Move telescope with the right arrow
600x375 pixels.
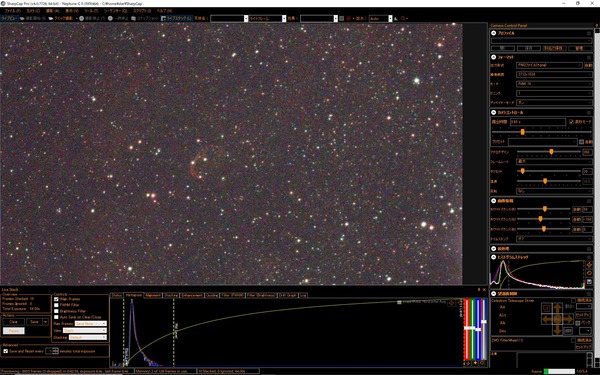click(x=568, y=319)
